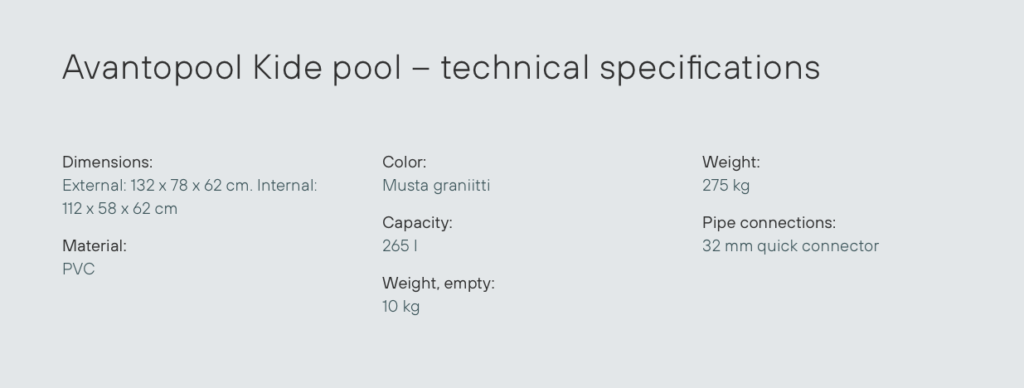Select the External 132 x 78 x 62 cm text
Image resolution: width=1024 pixels, height=388 pixels.
point(157,186)
